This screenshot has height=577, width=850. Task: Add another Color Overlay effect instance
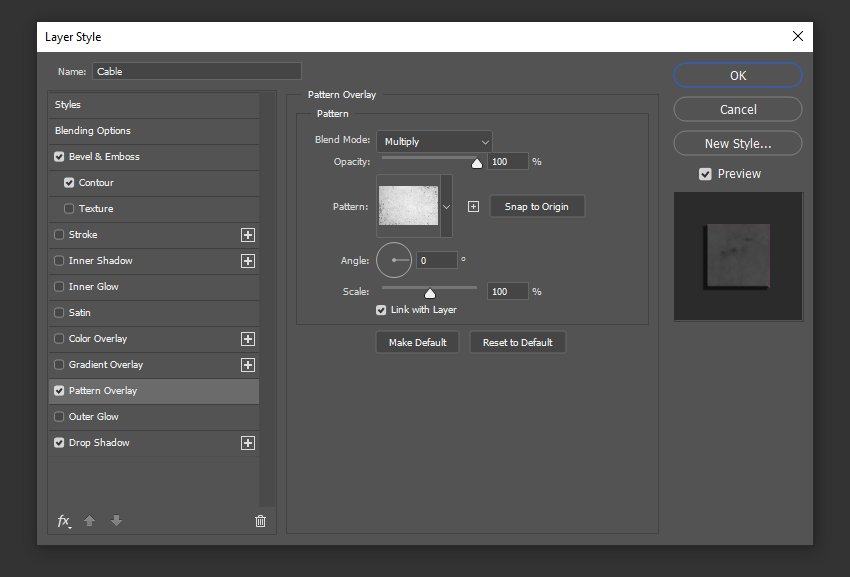tap(247, 339)
